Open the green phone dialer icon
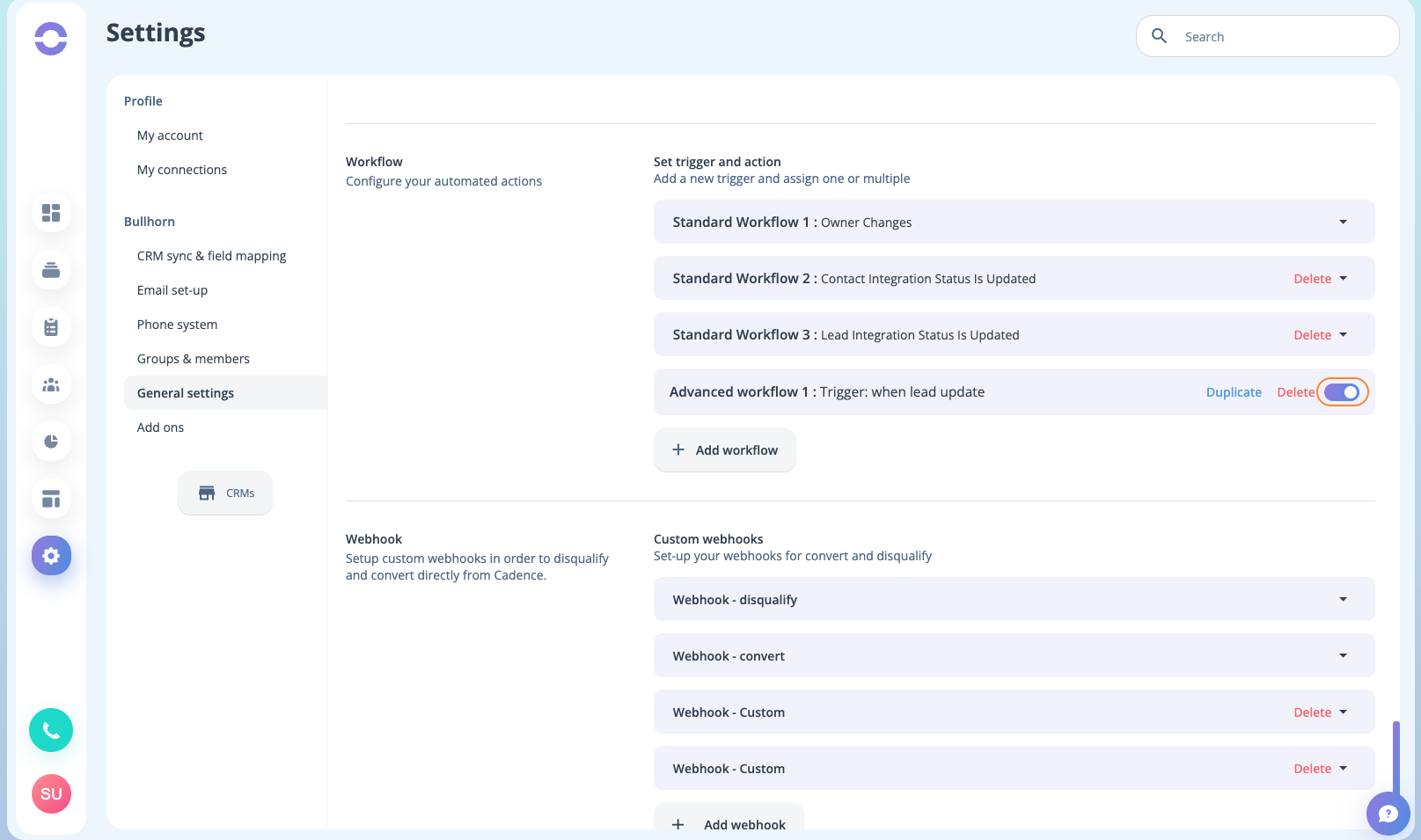Screen dimensions: 1421x840 (x=51, y=730)
